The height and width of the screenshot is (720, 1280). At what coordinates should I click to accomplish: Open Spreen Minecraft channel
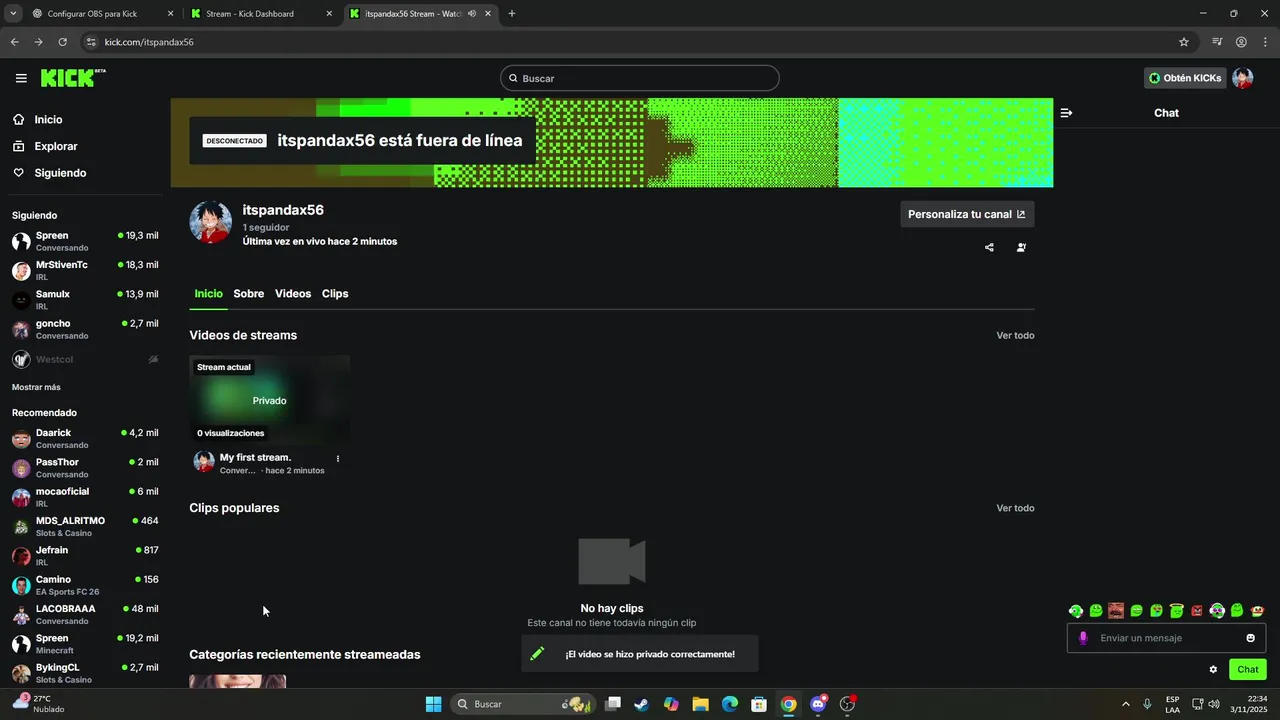pos(85,644)
